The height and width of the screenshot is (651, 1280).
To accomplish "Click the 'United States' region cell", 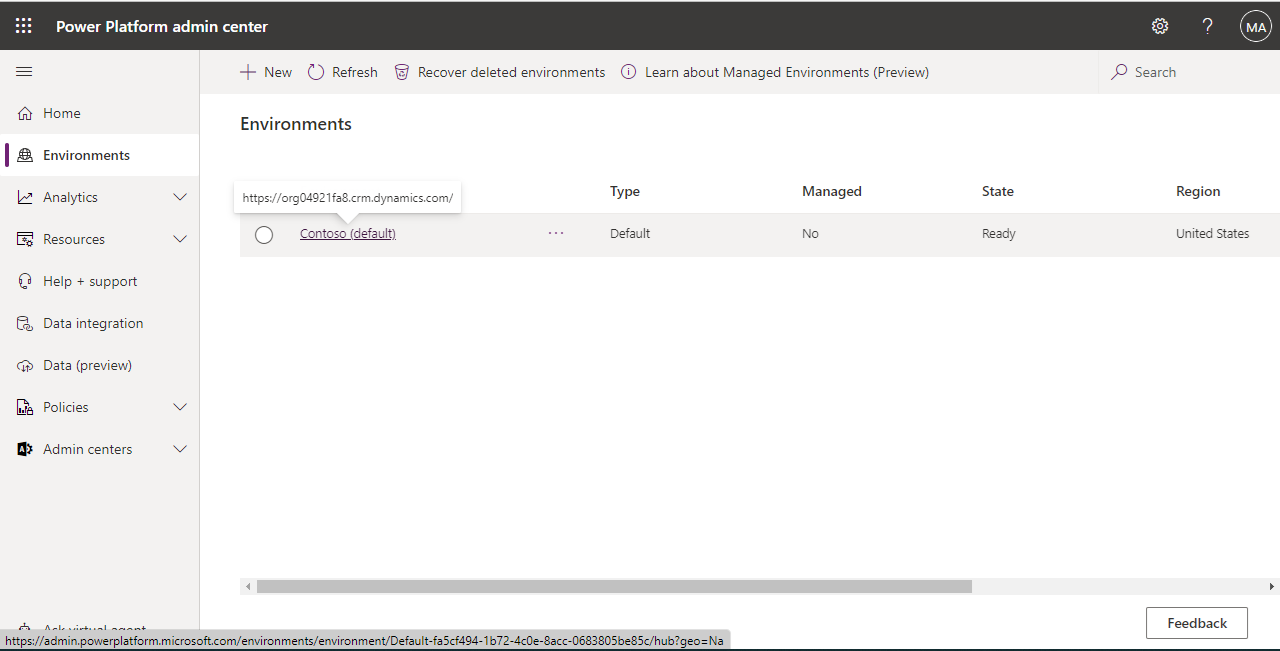I will 1213,233.
